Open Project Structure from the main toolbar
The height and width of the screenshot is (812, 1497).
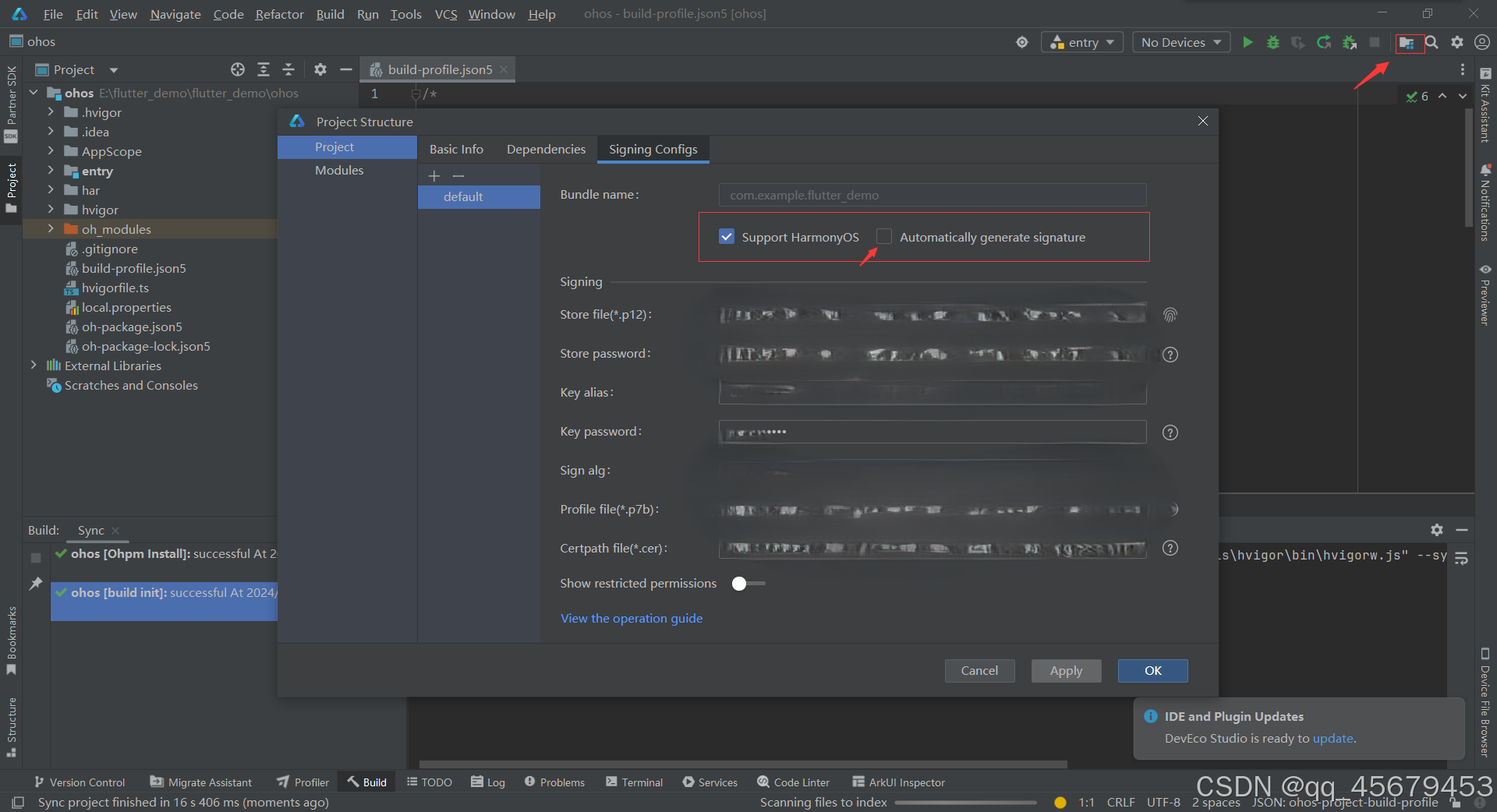pos(1407,43)
